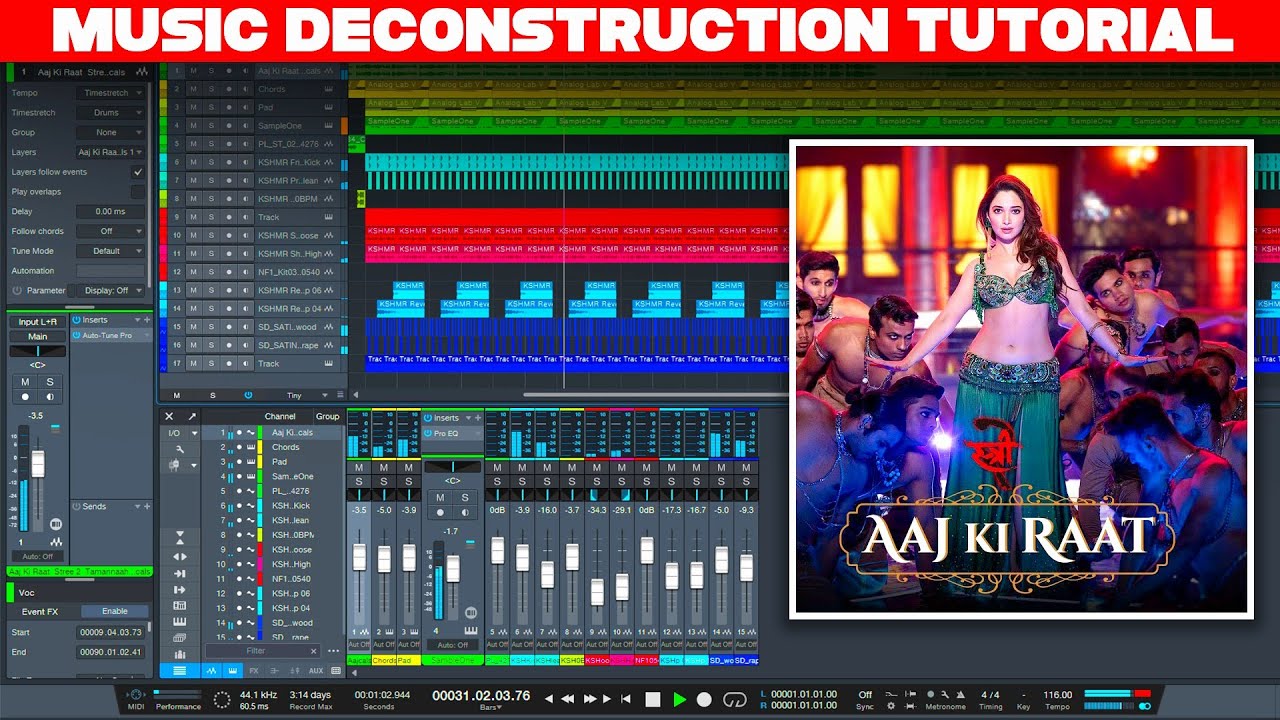This screenshot has width=1280, height=720.
Task: Show audio tracks filter icon in console
Action: [x=212, y=671]
